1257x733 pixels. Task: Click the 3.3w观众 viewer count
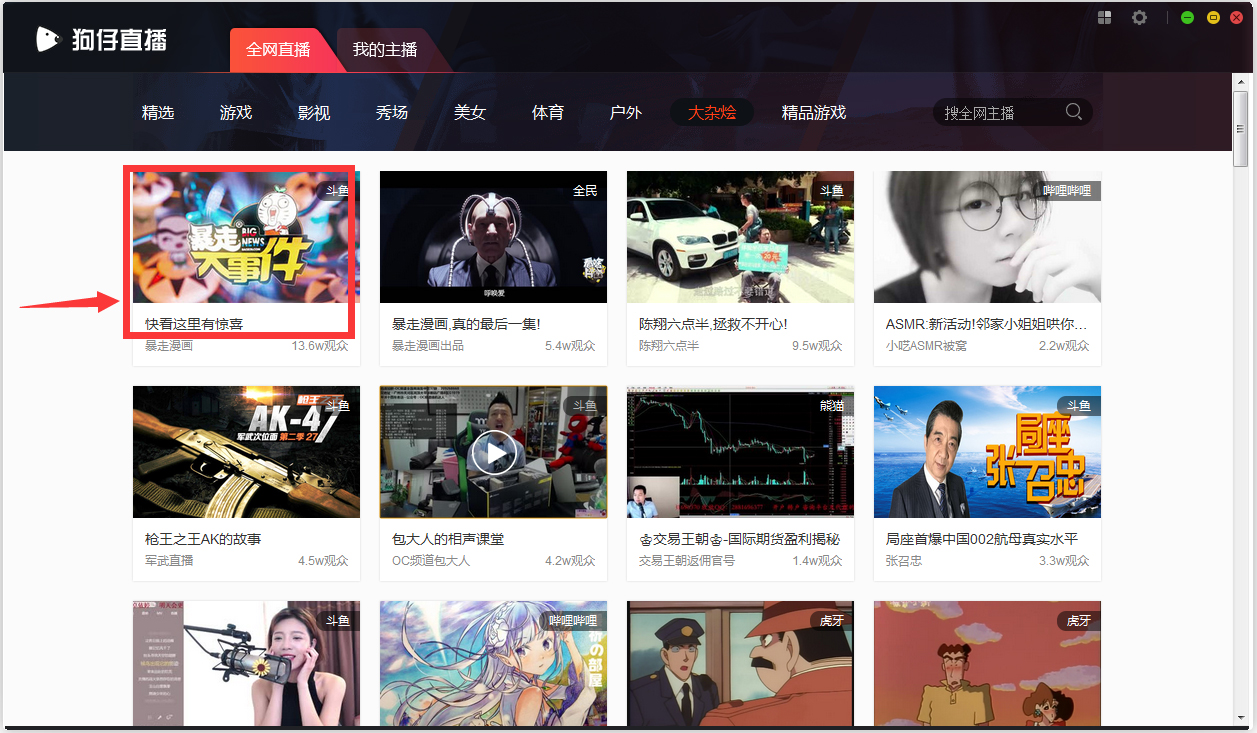(x=1064, y=561)
